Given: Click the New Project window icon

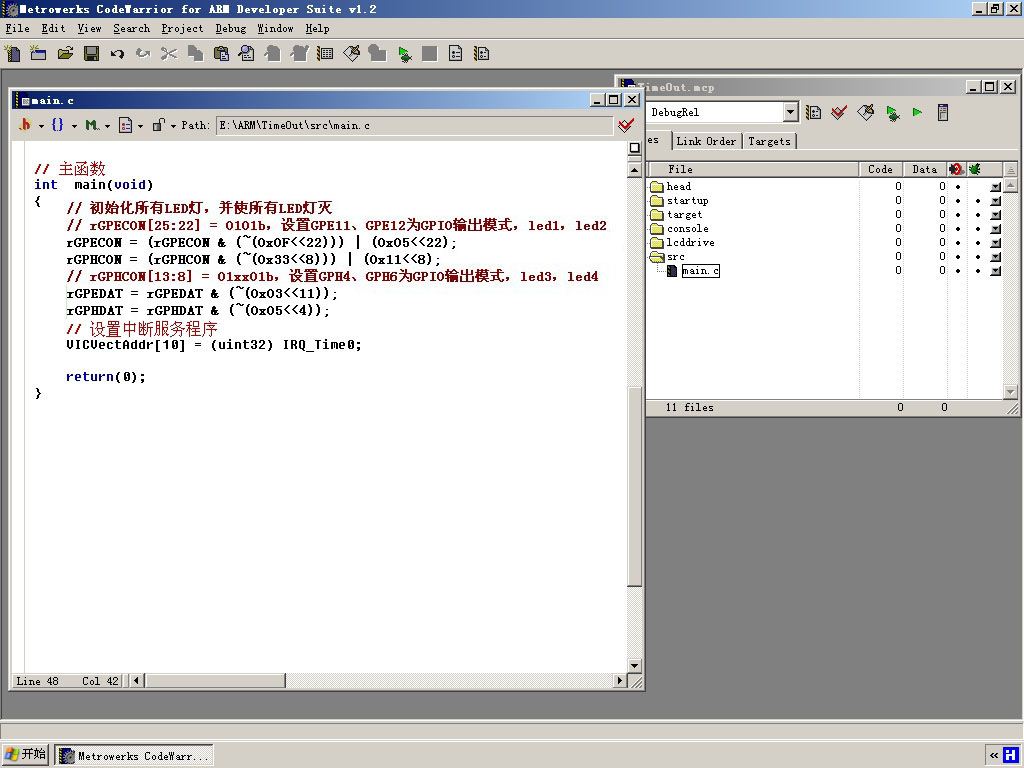Looking at the screenshot, I should 39,54.
